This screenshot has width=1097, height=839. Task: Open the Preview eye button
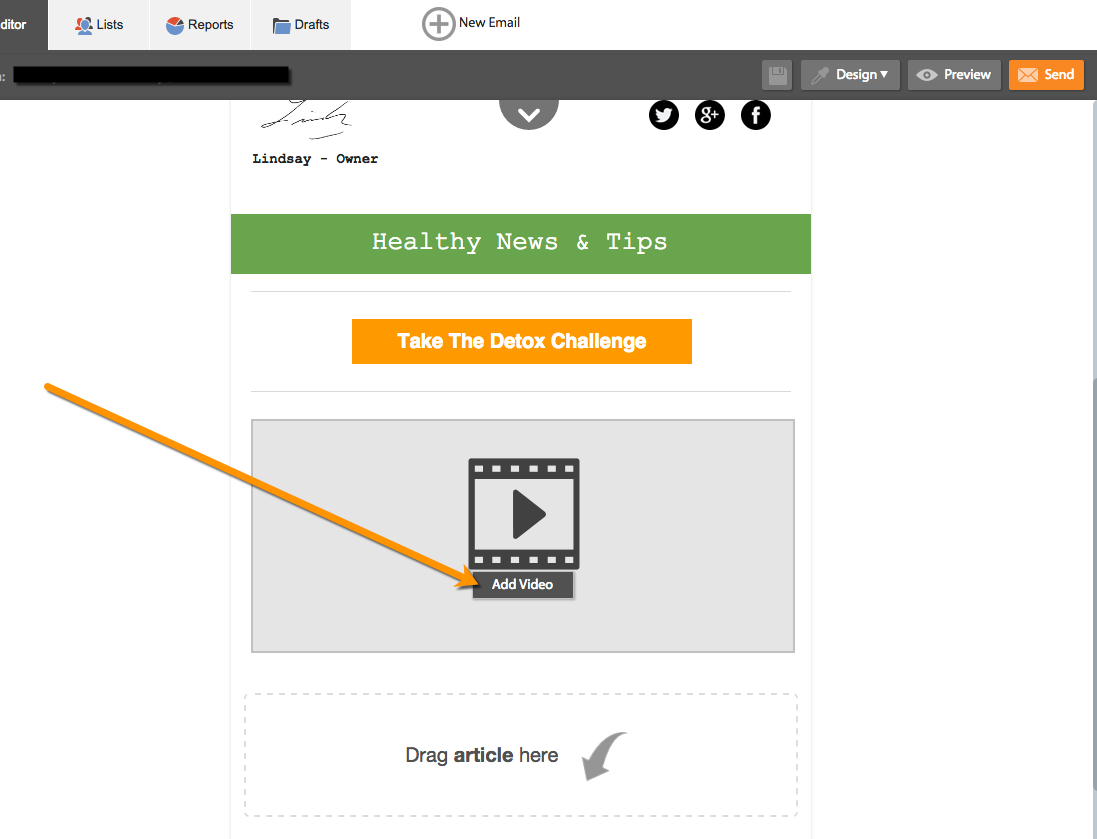(954, 75)
